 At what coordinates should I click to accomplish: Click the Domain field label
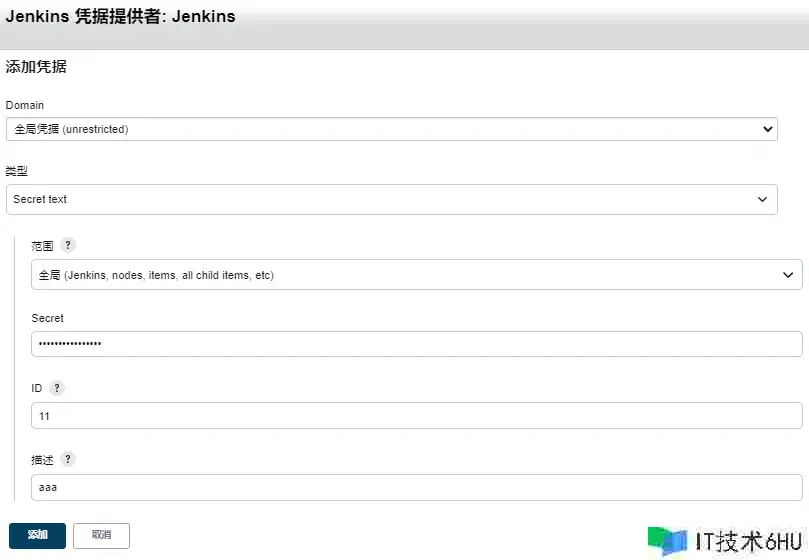point(25,105)
